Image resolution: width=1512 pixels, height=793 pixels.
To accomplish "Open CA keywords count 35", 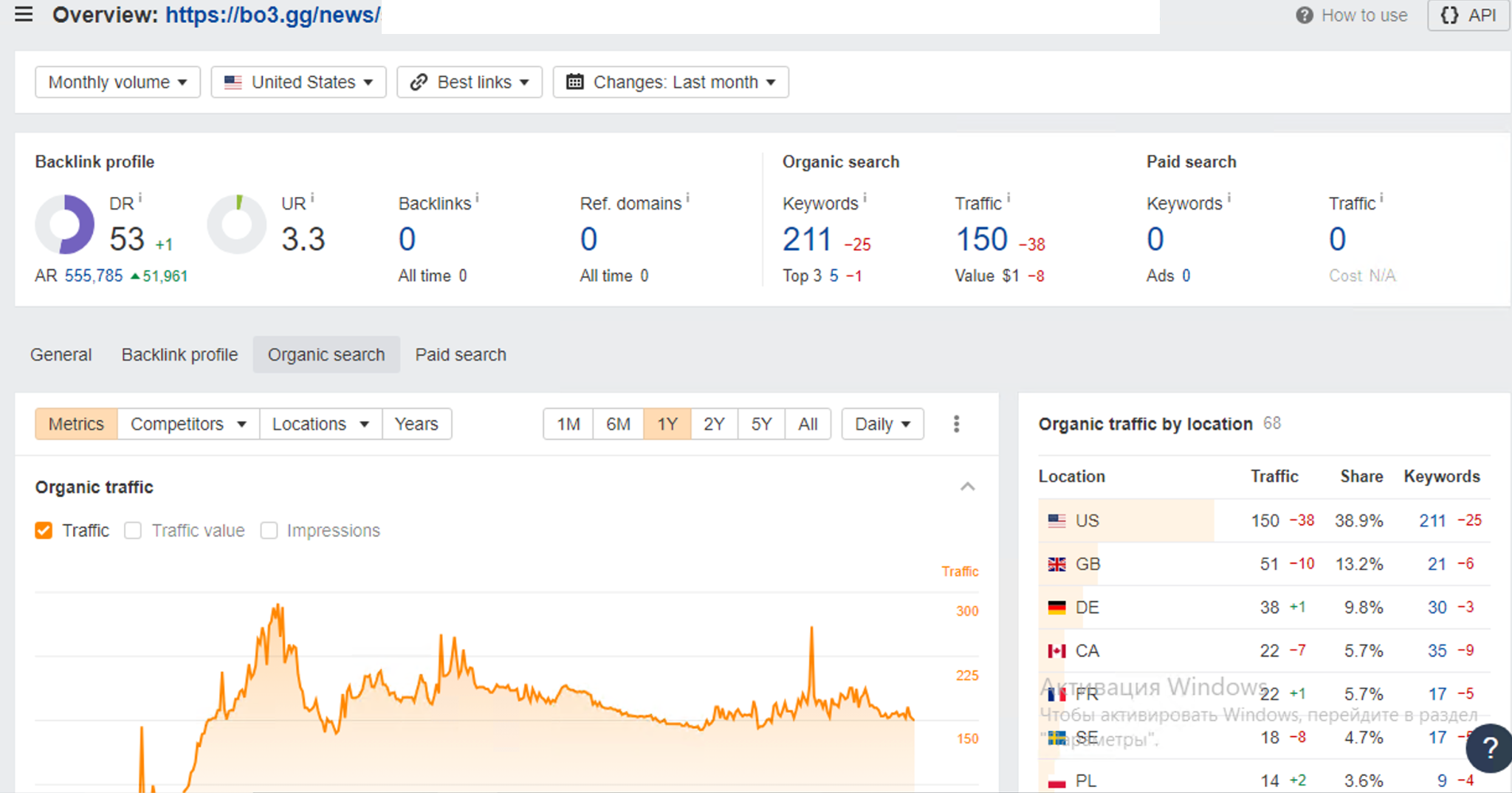I will [1437, 651].
